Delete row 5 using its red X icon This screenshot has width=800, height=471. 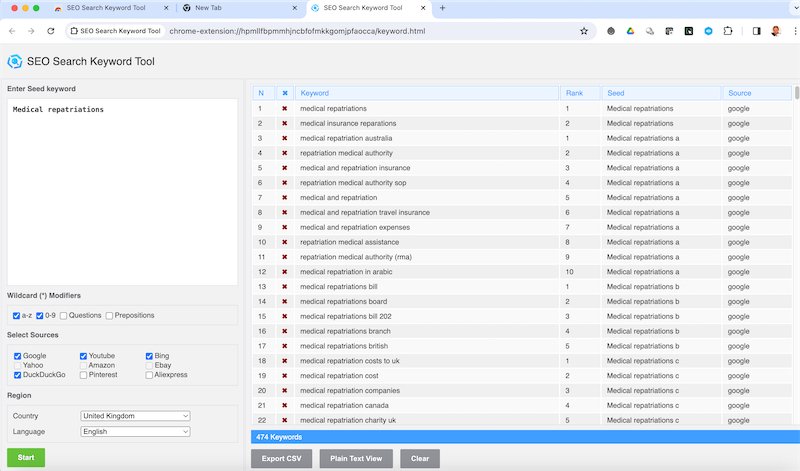click(285, 168)
